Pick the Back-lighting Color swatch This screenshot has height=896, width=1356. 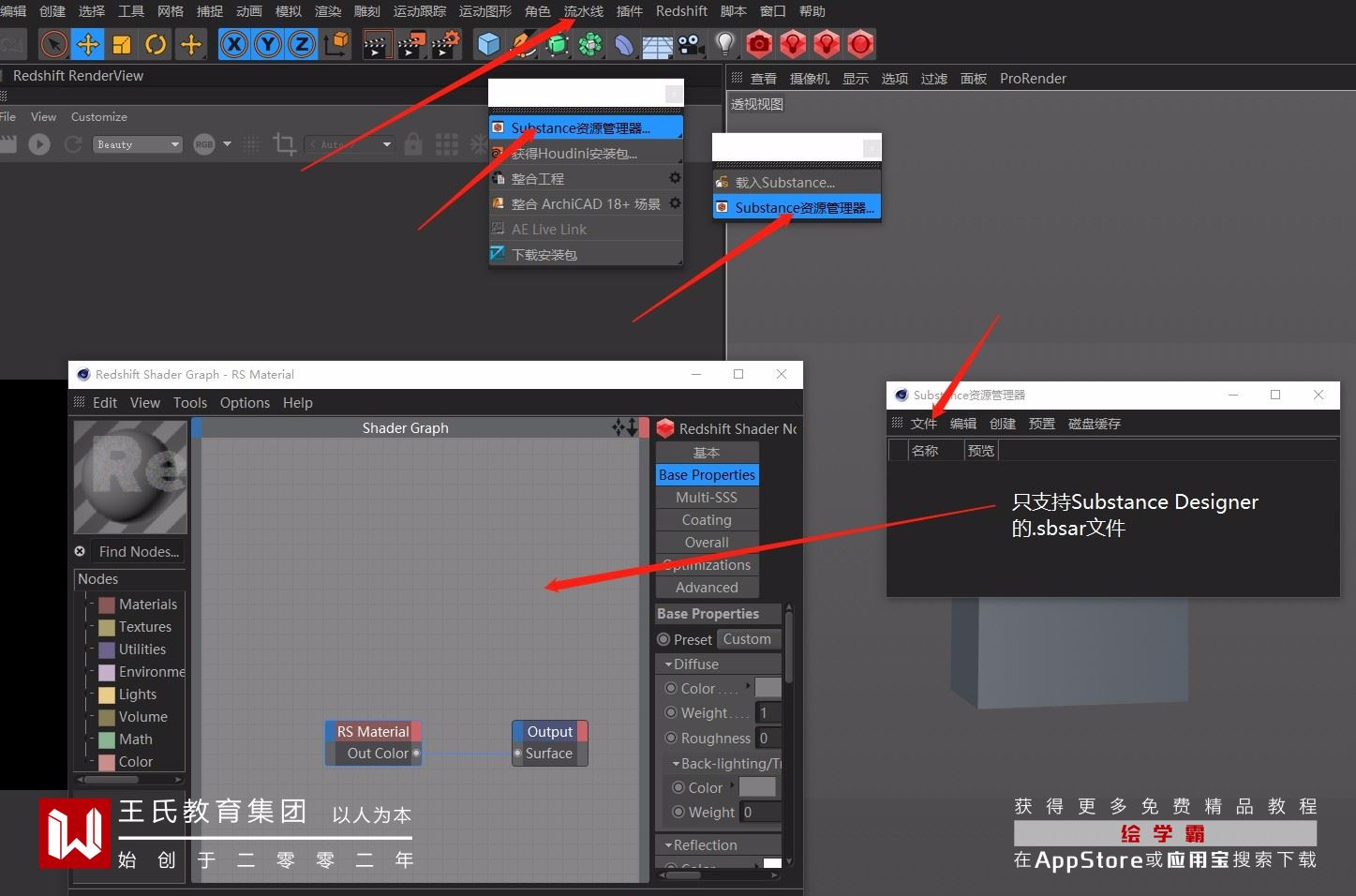(757, 787)
